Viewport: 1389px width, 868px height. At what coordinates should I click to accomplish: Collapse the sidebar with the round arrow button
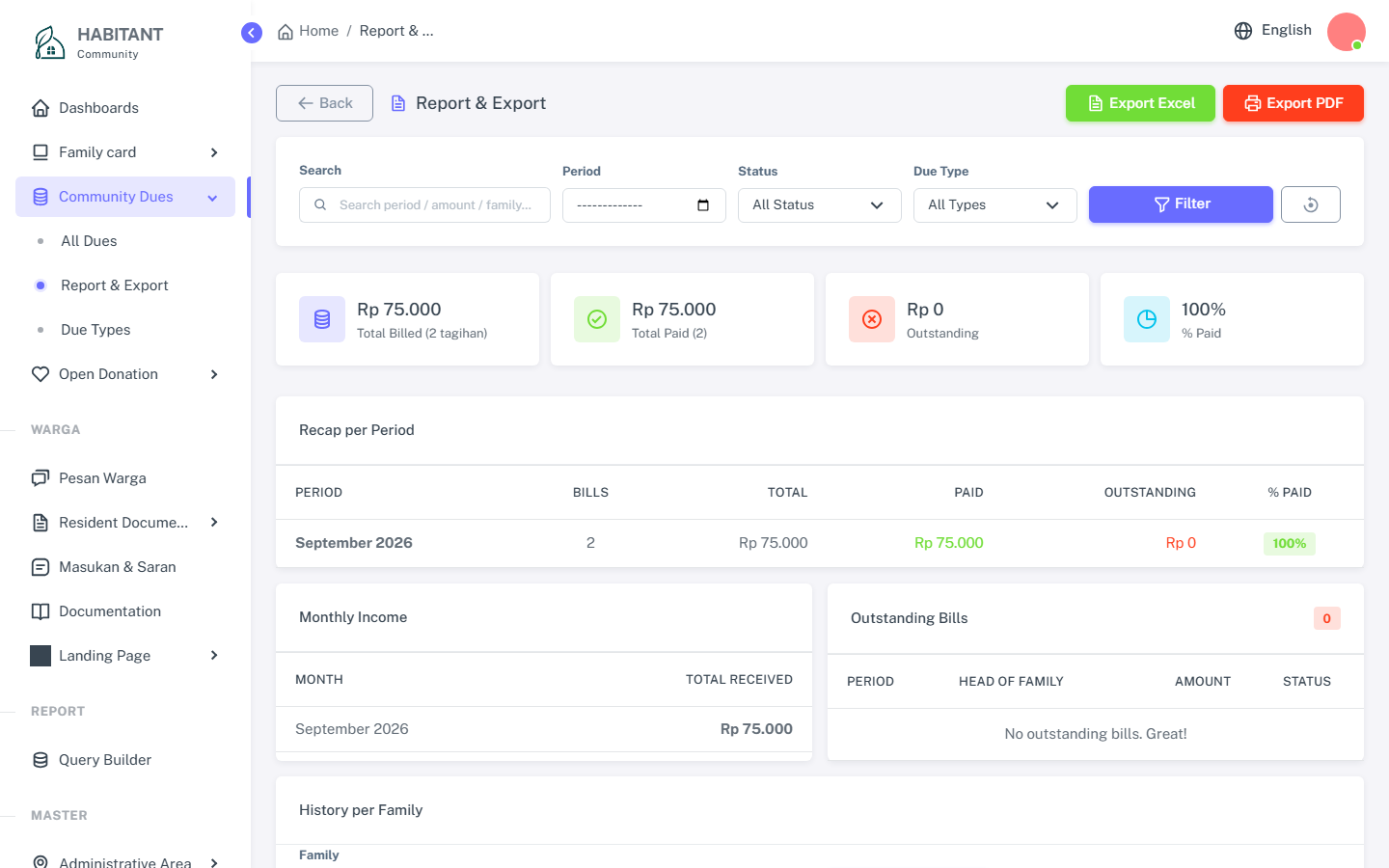(x=252, y=33)
